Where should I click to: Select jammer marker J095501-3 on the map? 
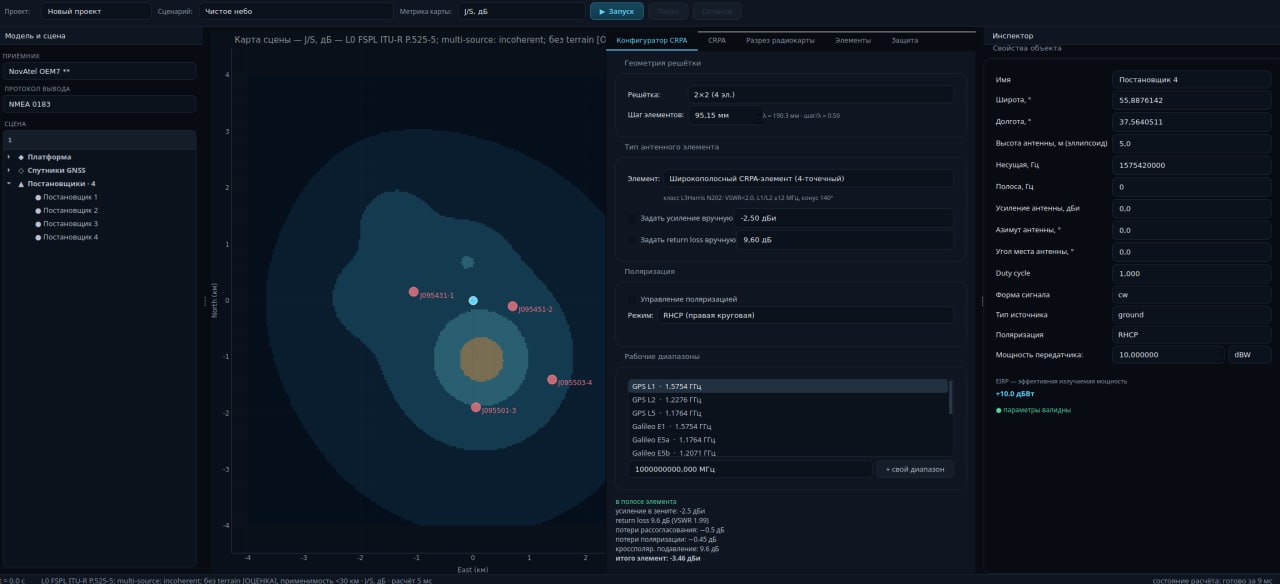[476, 407]
